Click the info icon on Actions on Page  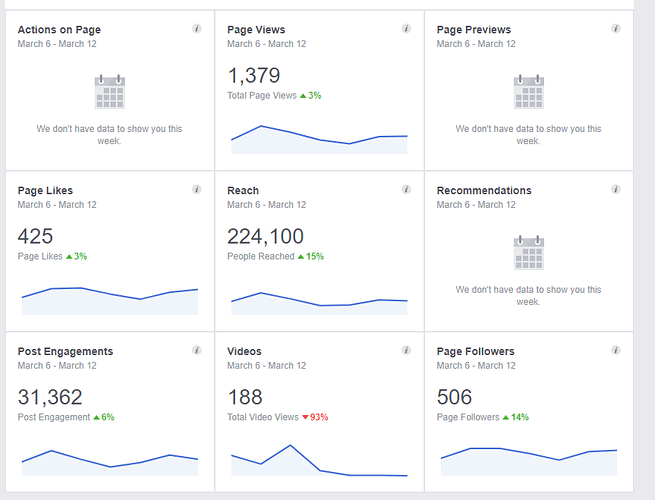coord(197,29)
